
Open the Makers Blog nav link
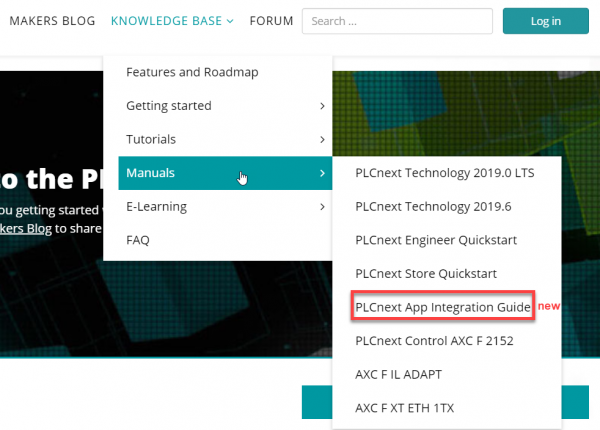[x=52, y=21]
